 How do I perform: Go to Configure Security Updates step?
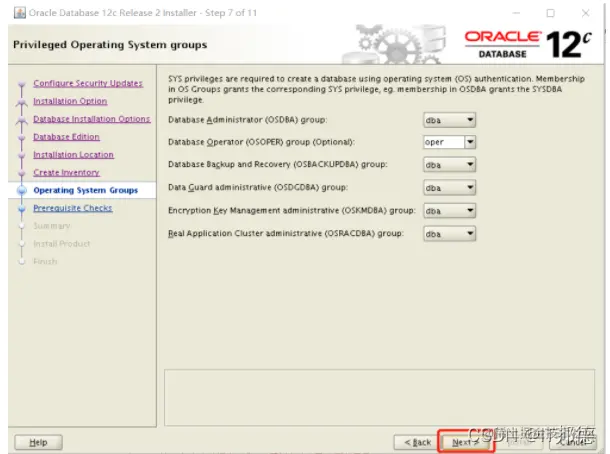click(88, 83)
